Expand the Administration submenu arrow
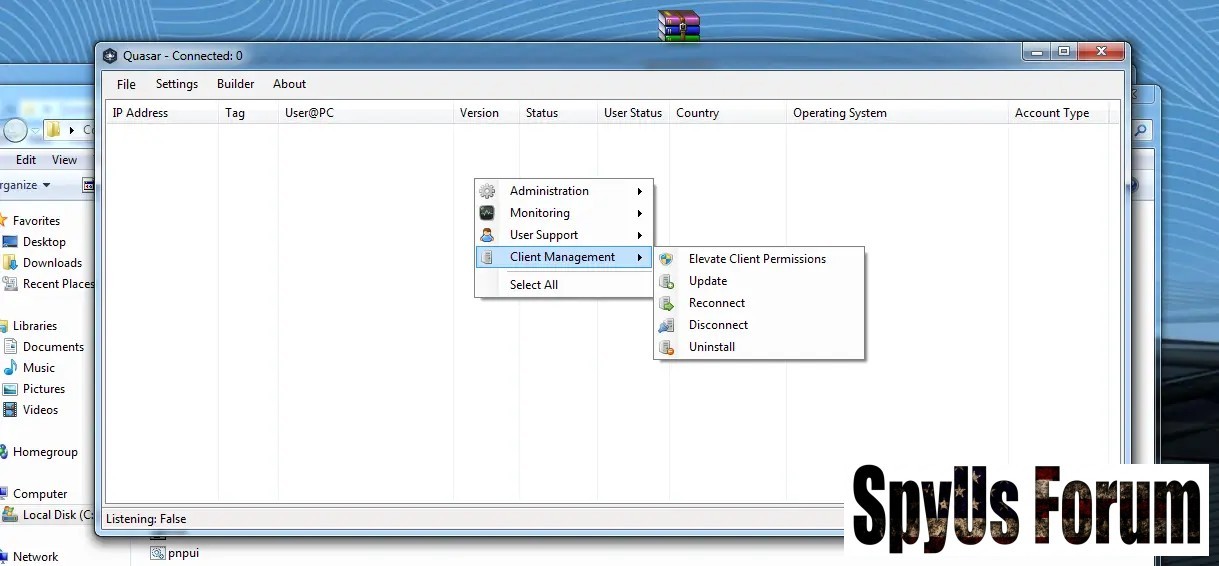Image resolution: width=1219 pixels, height=566 pixels. 639,191
